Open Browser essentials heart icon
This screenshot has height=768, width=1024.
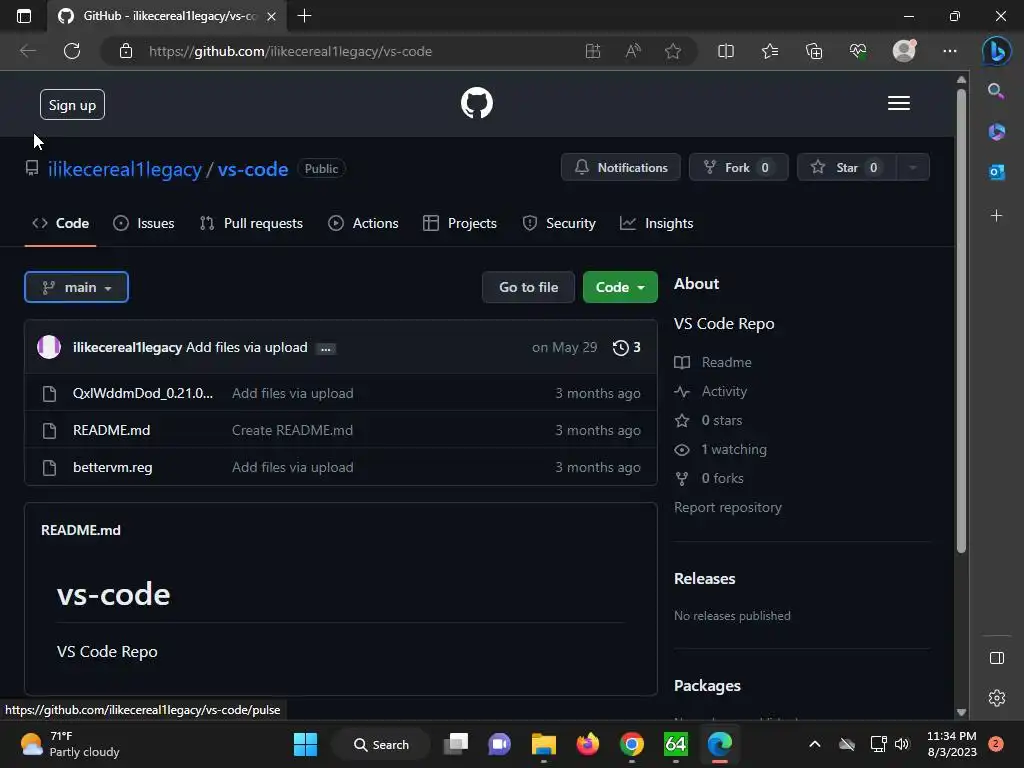(857, 51)
